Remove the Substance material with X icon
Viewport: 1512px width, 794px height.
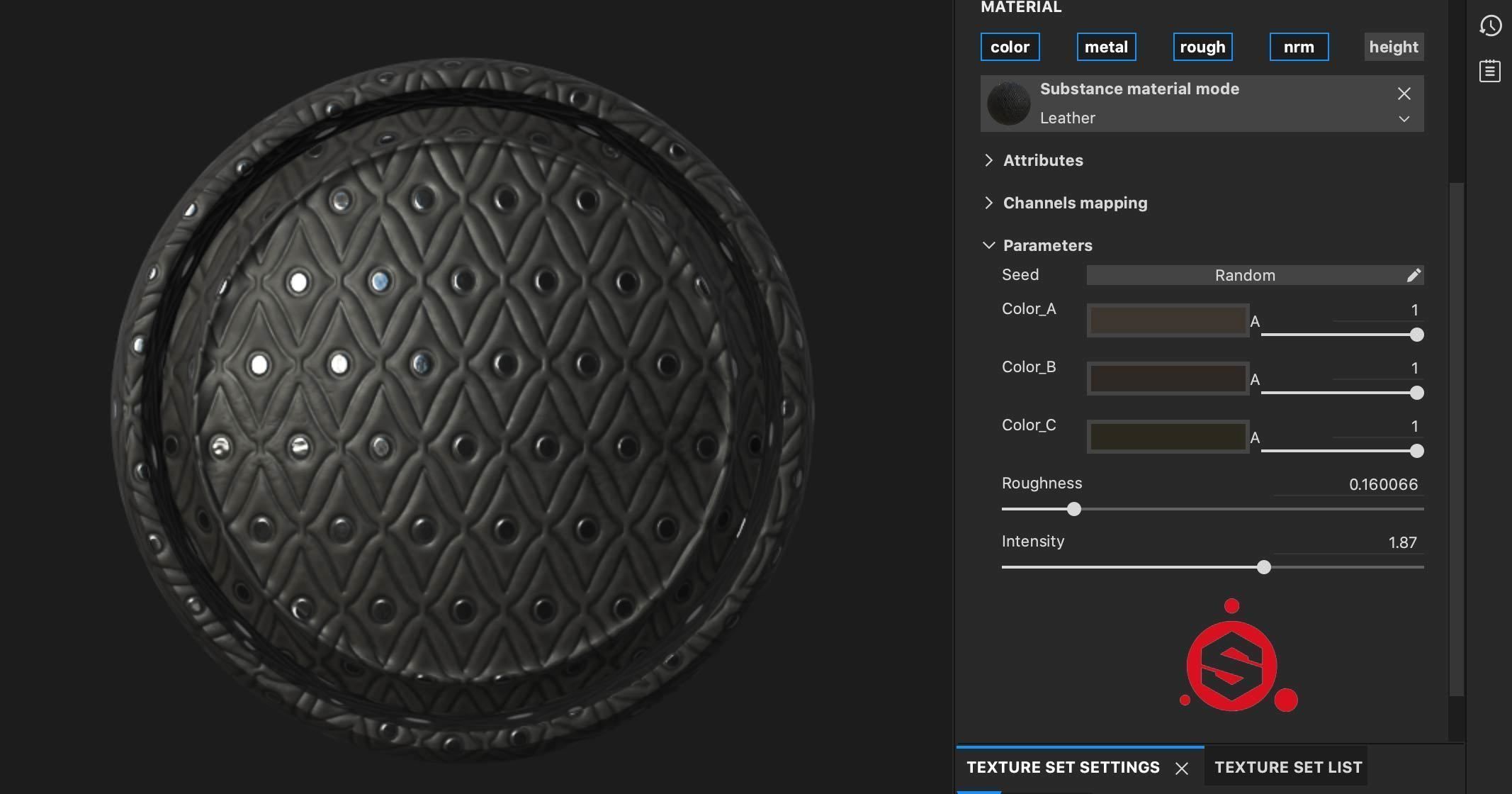pyautogui.click(x=1404, y=94)
